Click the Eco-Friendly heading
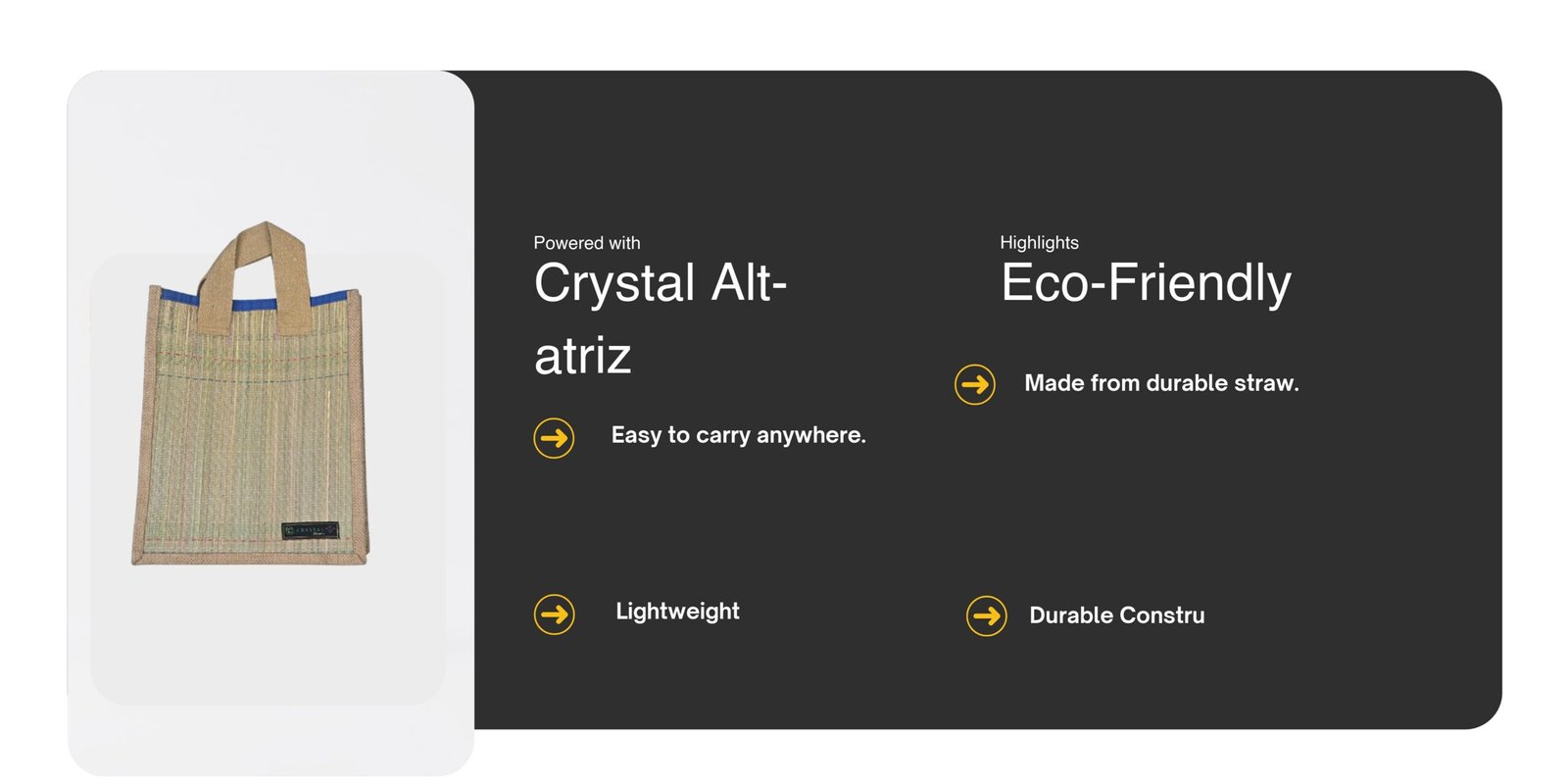 click(x=1146, y=283)
